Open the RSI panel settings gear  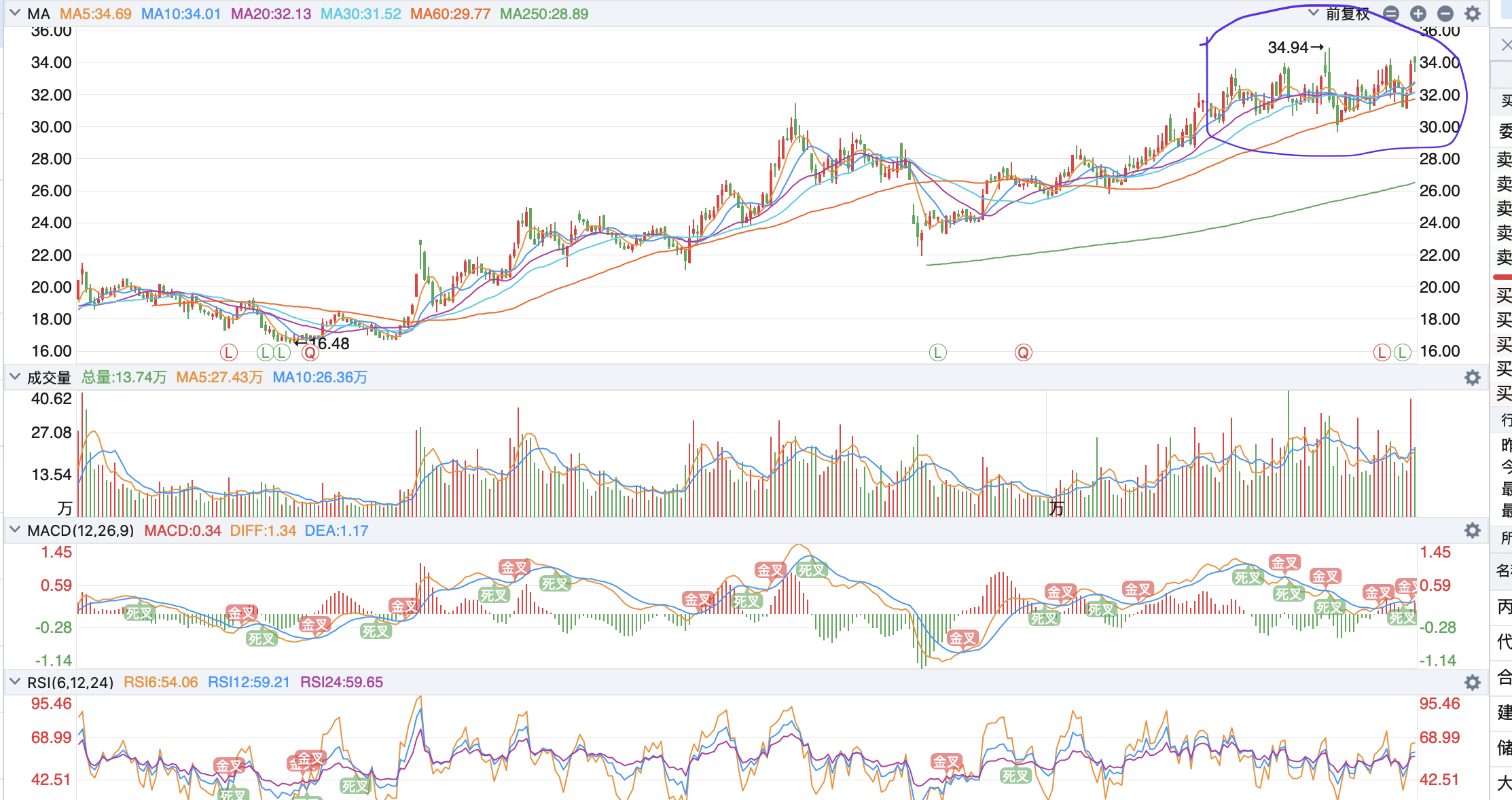pos(1473,683)
